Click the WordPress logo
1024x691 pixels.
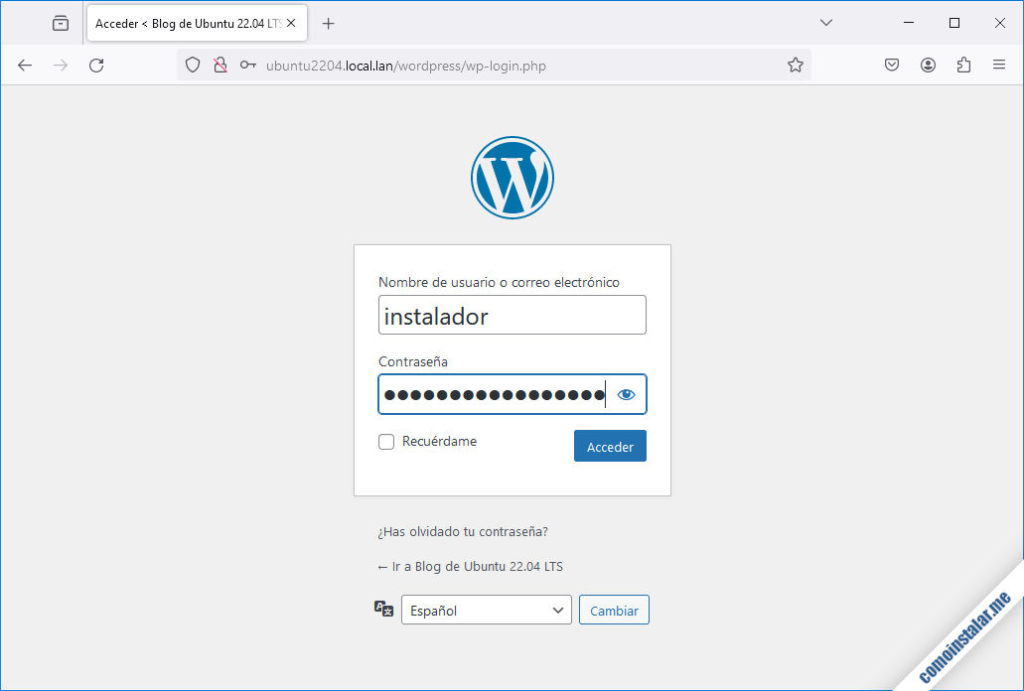click(511, 177)
